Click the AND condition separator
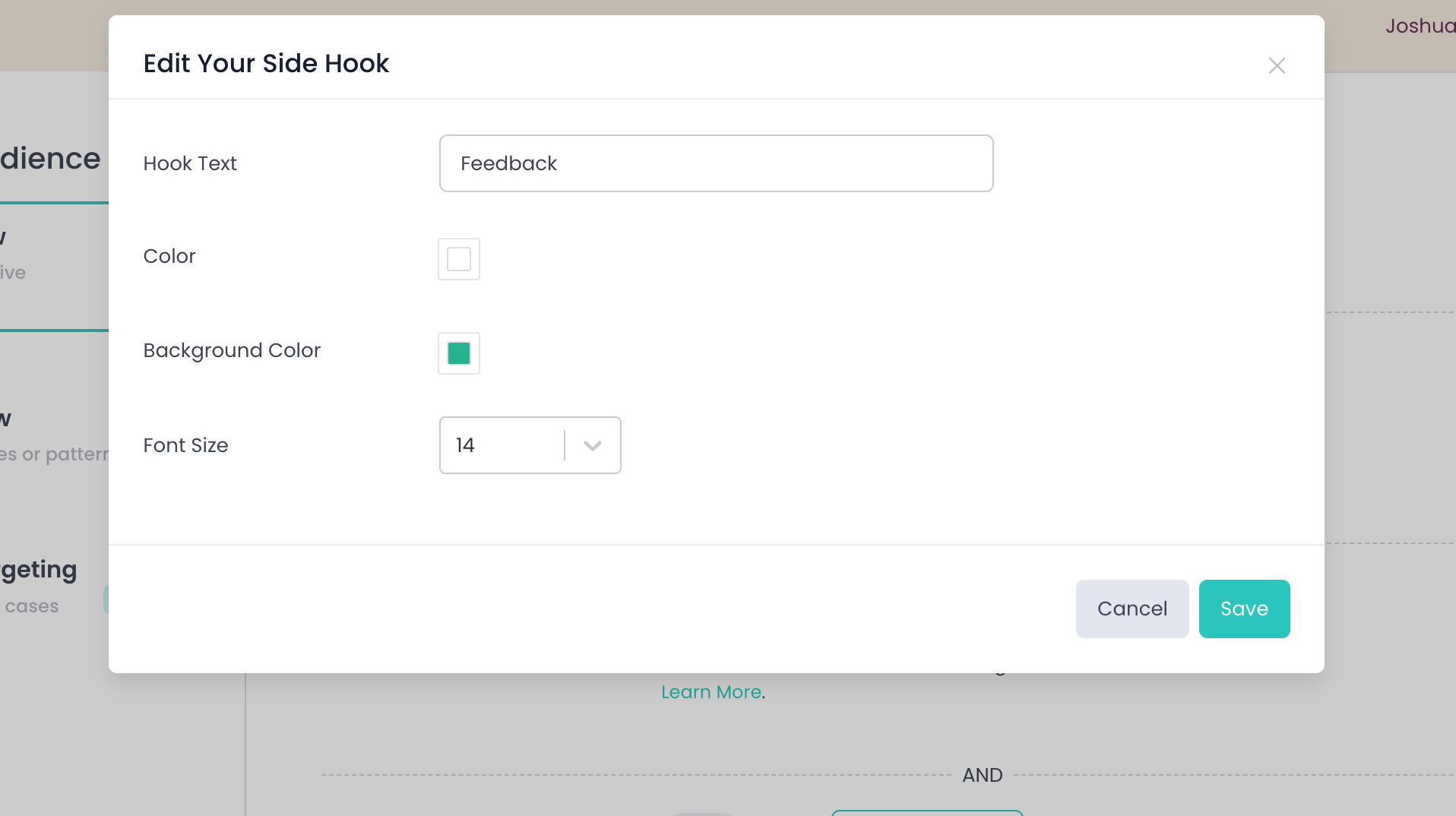The height and width of the screenshot is (816, 1456). tap(983, 775)
